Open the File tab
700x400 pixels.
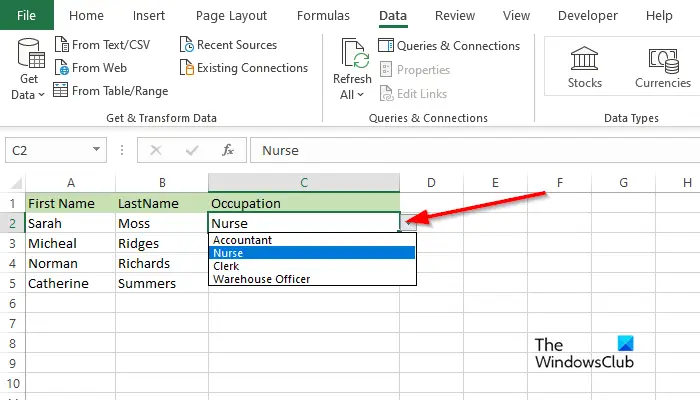26,15
